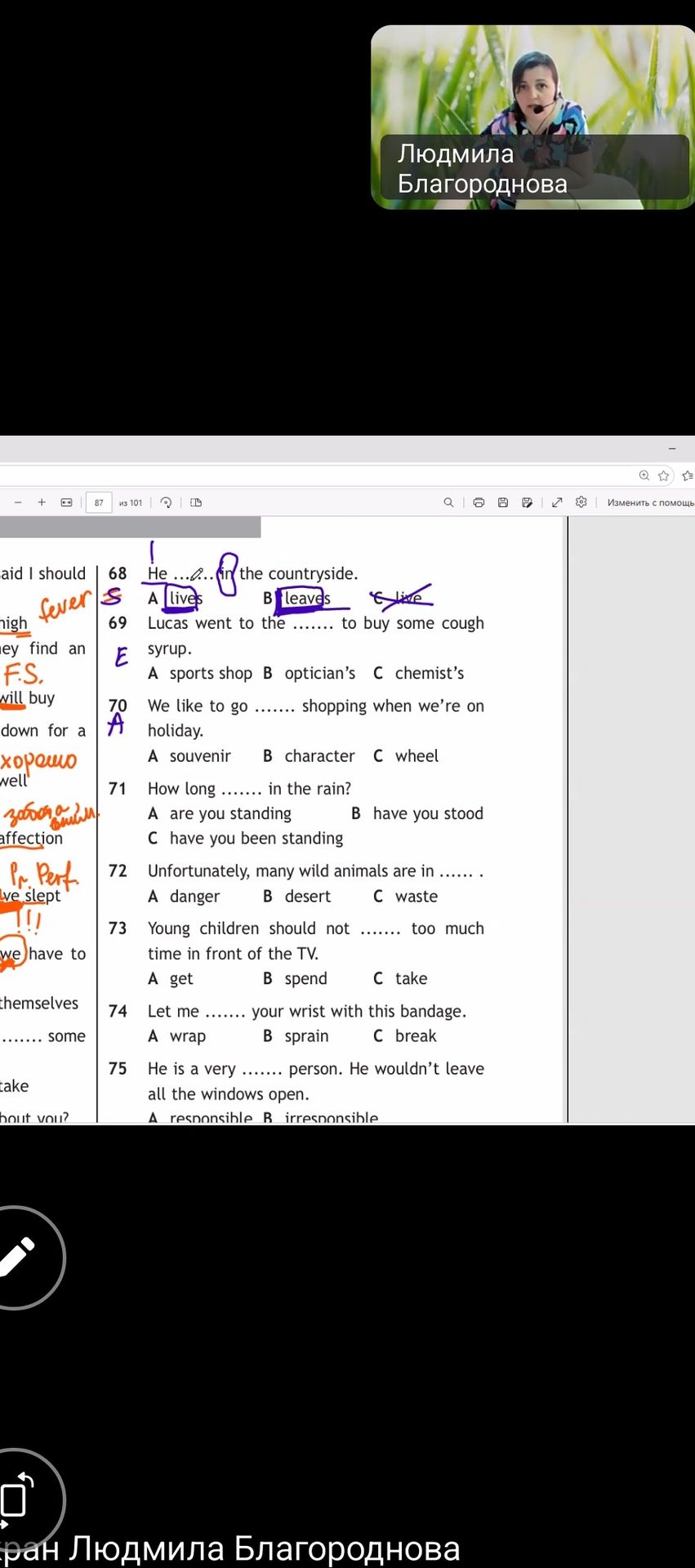The image size is (695, 1568).
Task: Open the browser favorites list icon
Action: tap(687, 475)
